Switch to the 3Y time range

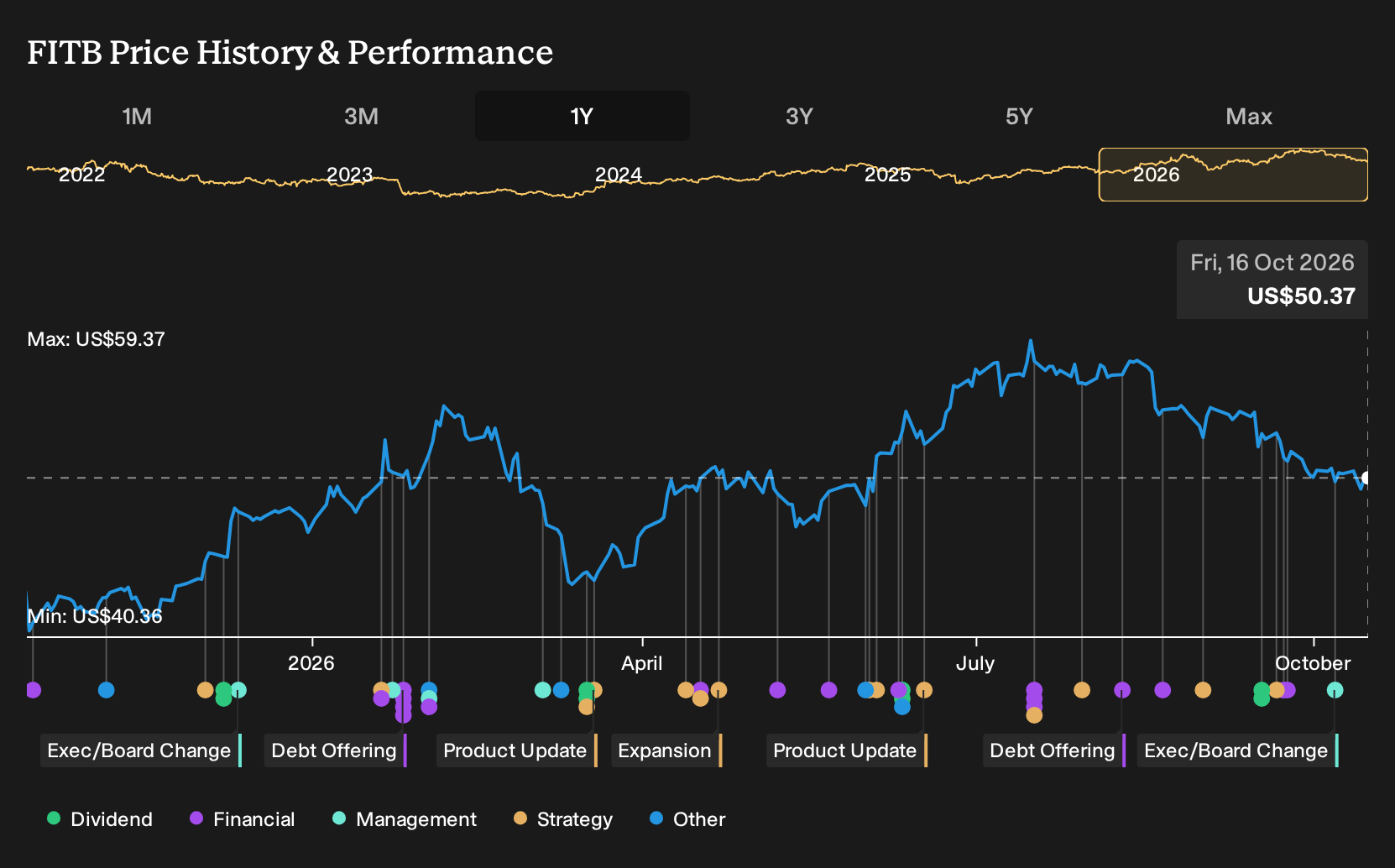click(x=799, y=116)
